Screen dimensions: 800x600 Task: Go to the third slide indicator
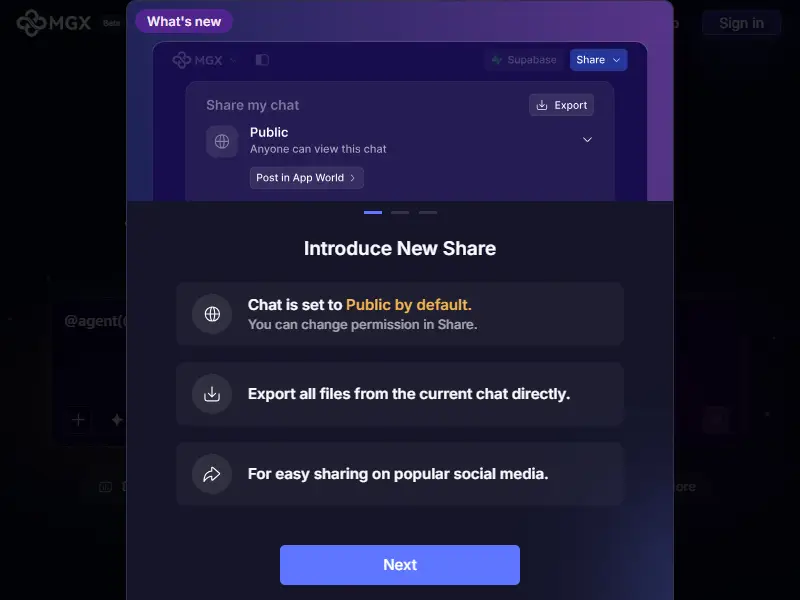[x=428, y=212]
